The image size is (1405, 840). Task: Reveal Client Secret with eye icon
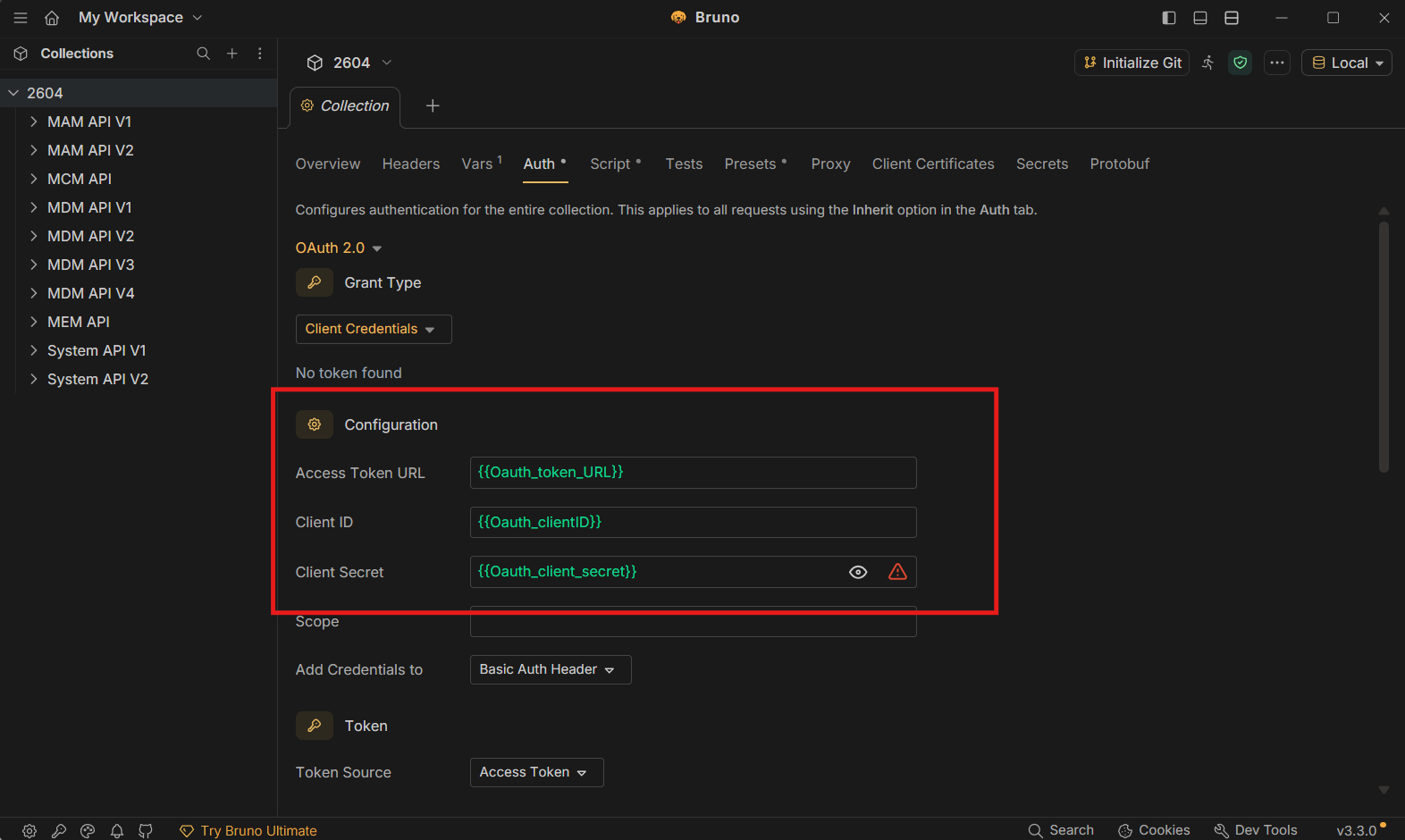858,572
